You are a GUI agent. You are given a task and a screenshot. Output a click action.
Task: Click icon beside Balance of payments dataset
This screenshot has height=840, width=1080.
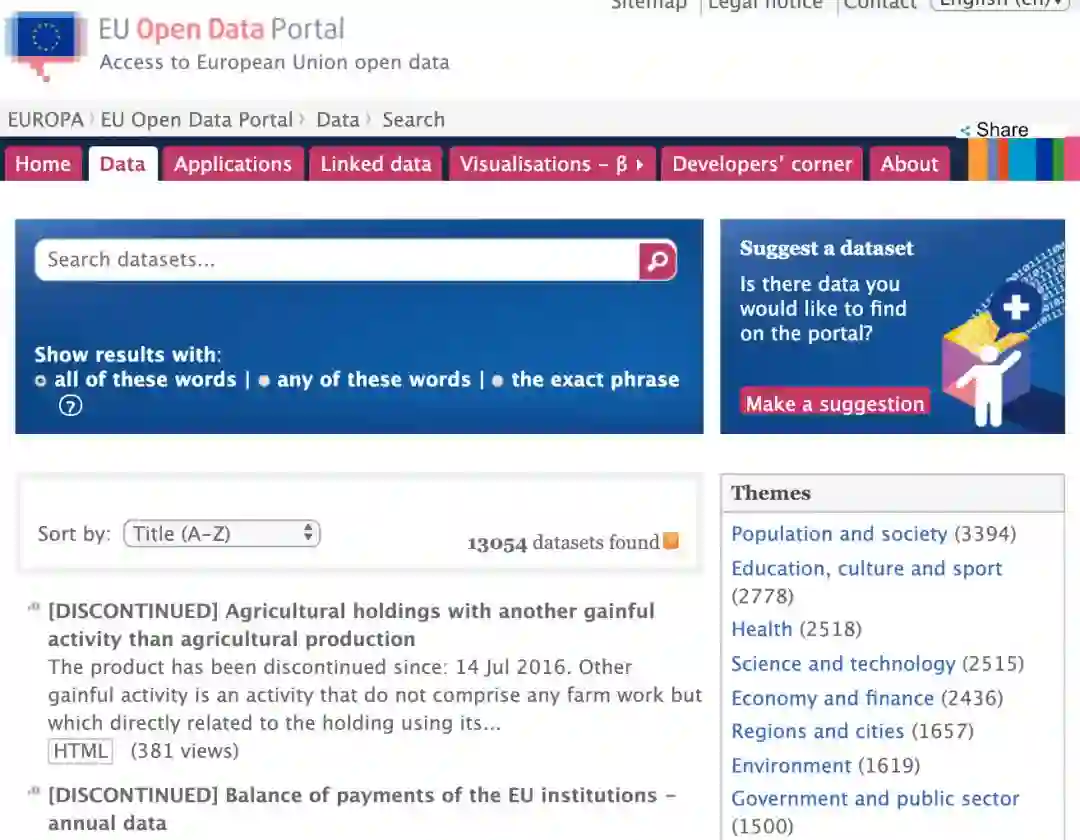(34, 790)
